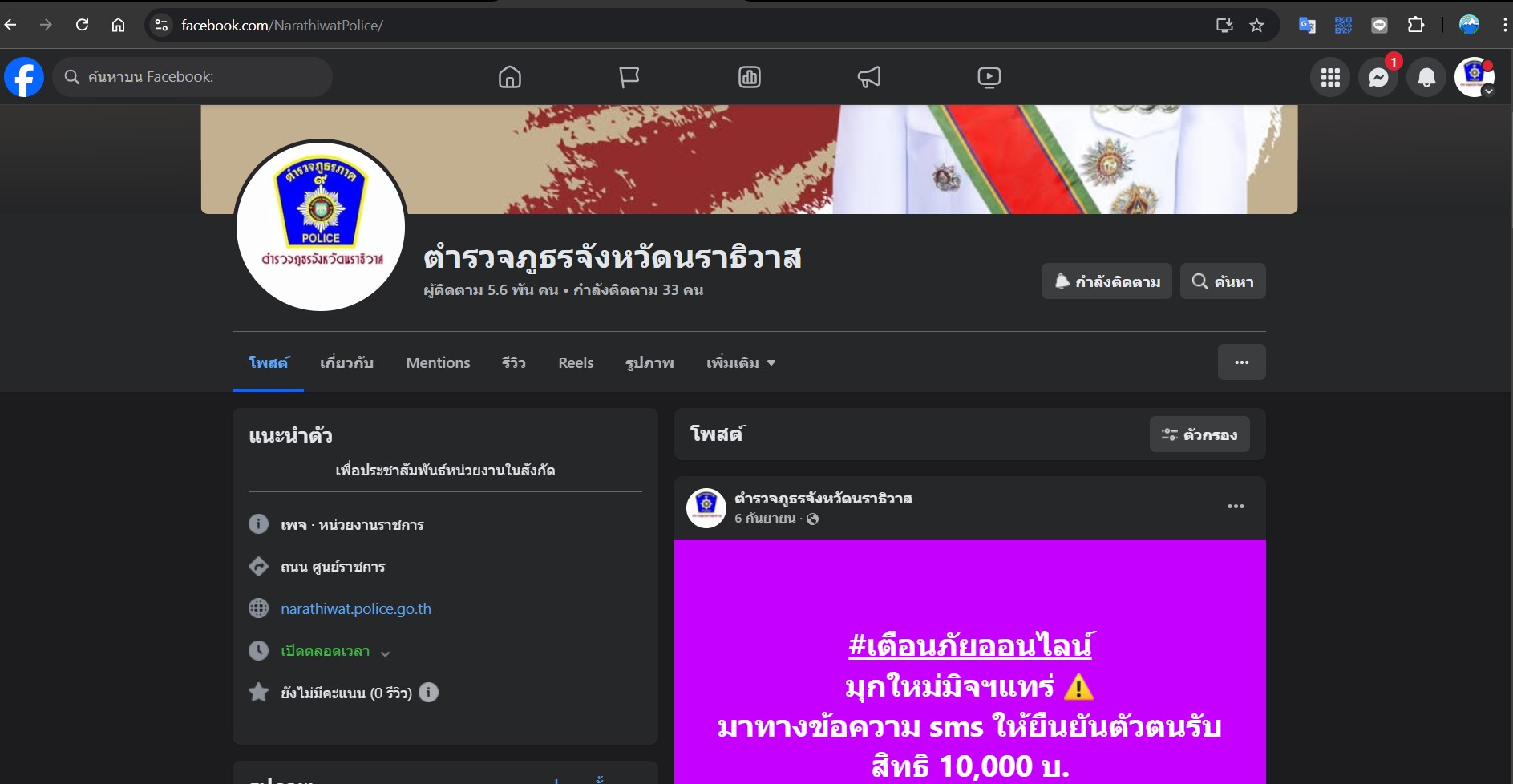Open the notifications bell icon
1513x784 pixels.
(1426, 77)
